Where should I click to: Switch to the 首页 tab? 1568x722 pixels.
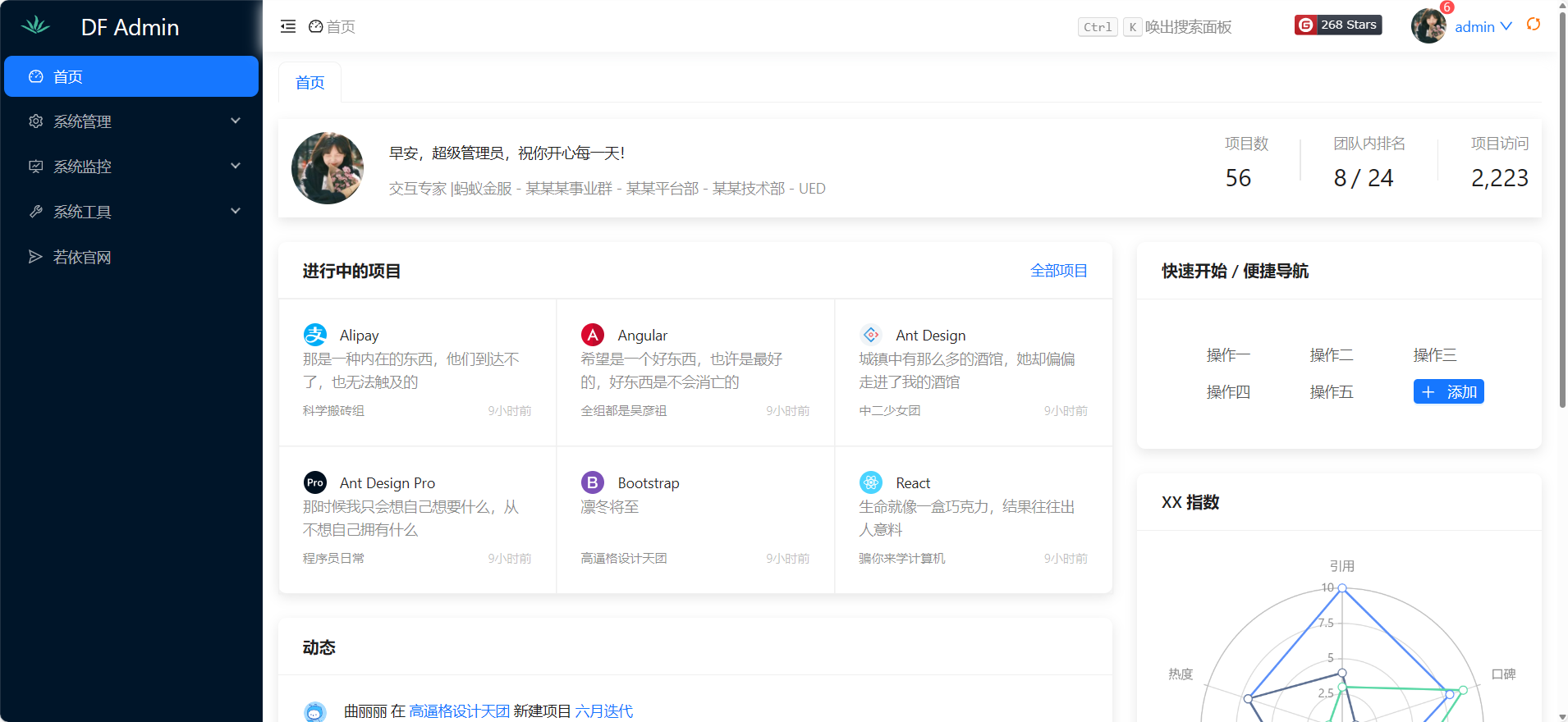(309, 83)
